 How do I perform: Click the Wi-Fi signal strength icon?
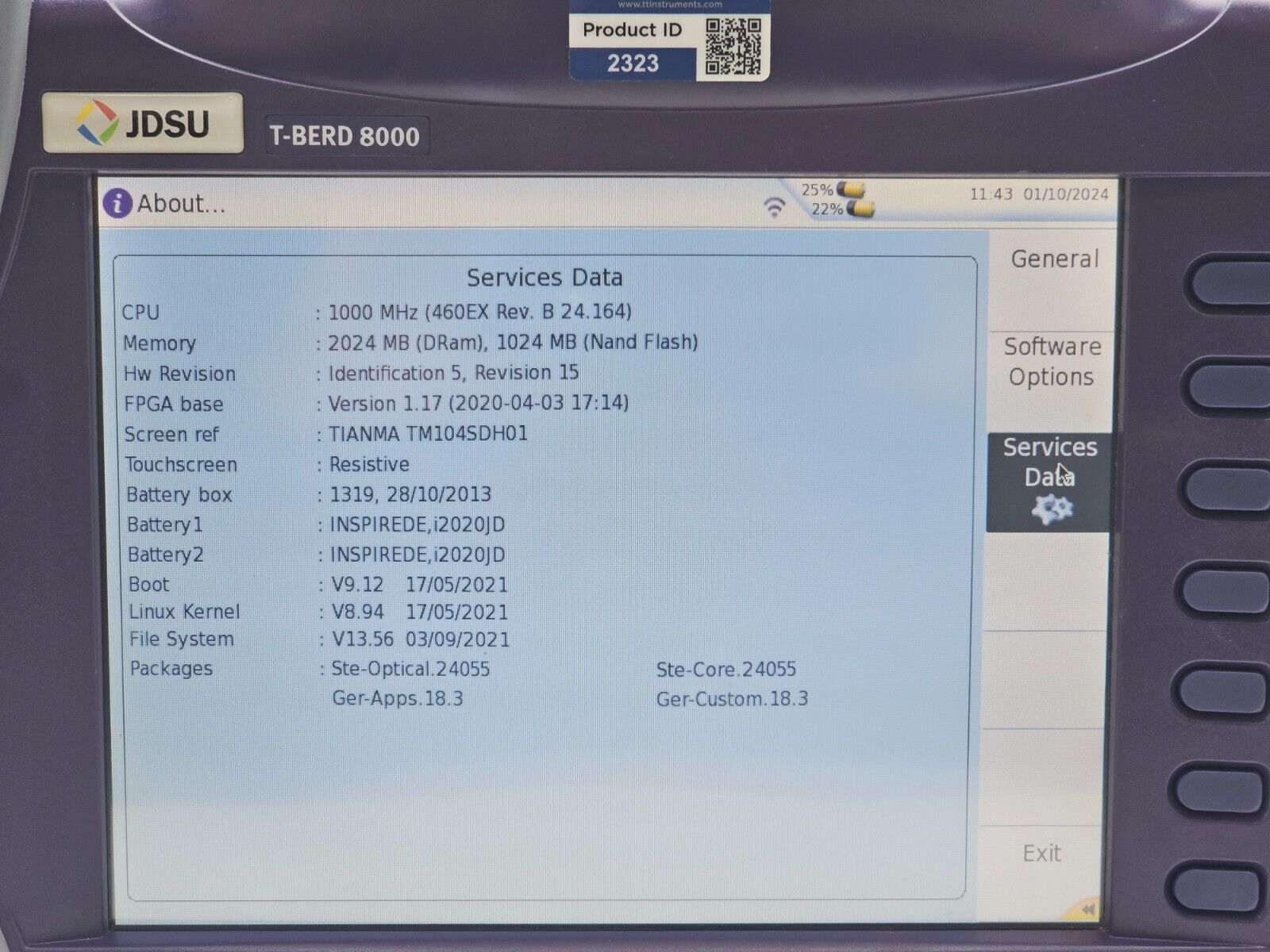click(776, 205)
